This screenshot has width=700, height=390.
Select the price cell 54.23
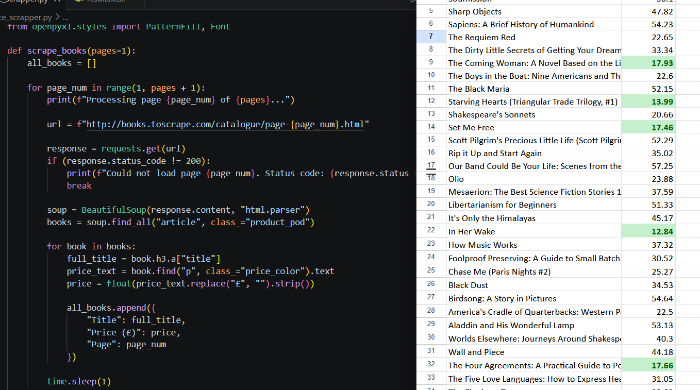(x=648, y=24)
